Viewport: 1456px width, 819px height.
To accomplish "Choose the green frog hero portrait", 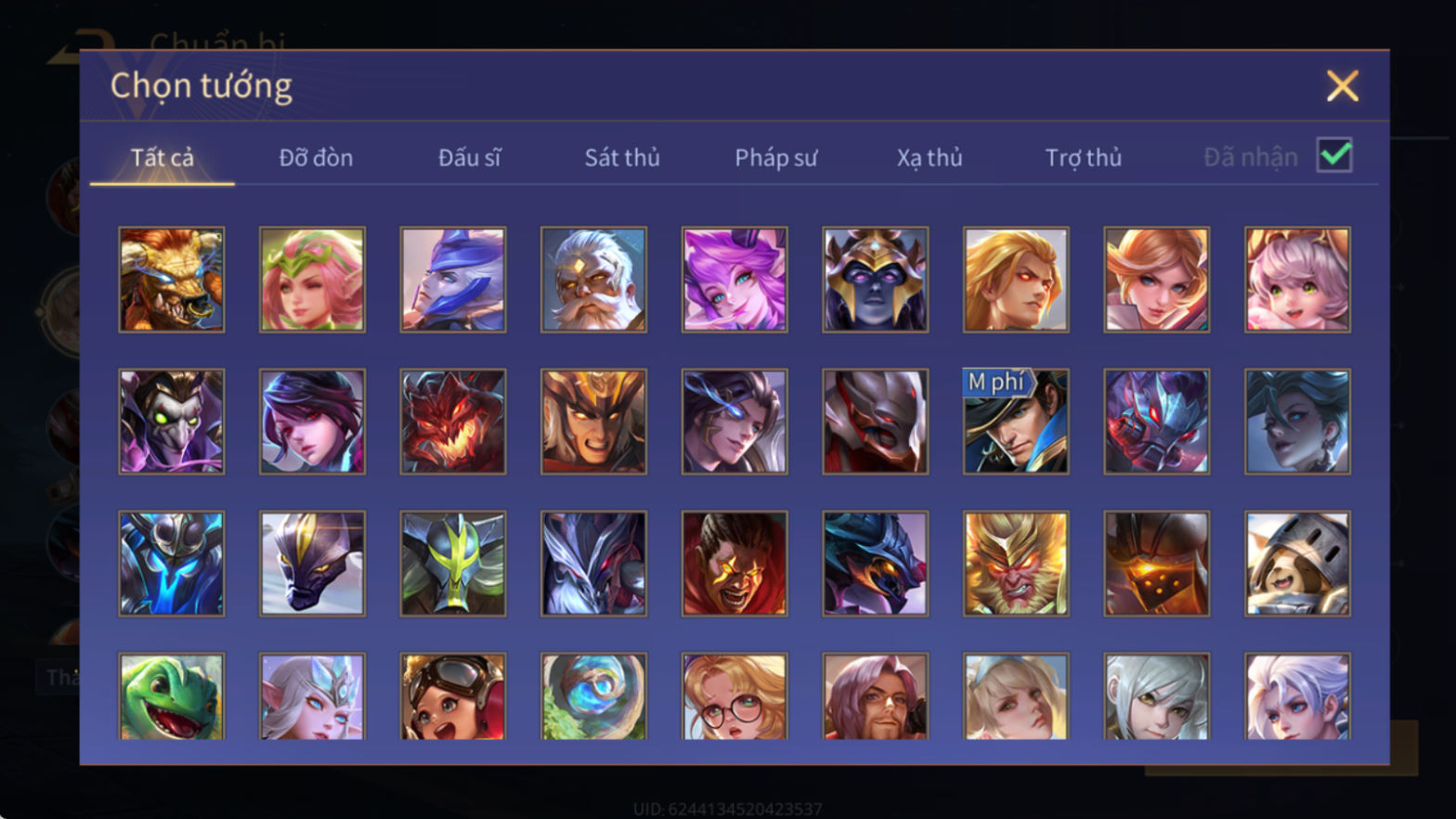I will click(x=172, y=695).
